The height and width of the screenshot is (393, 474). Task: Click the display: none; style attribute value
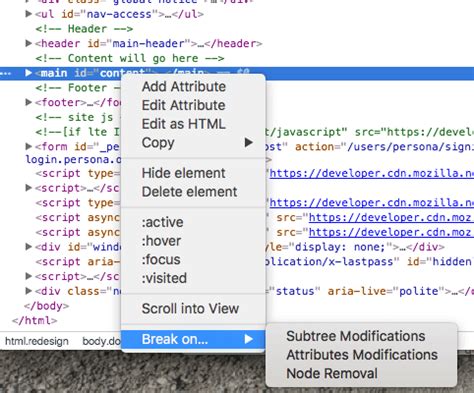340,247
